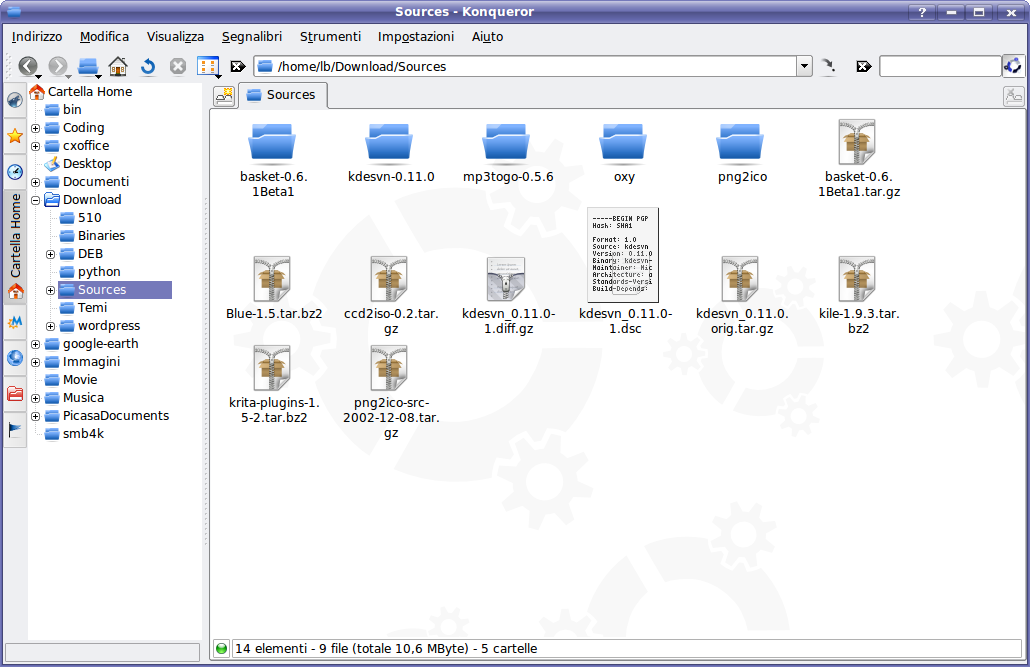Image resolution: width=1030 pixels, height=667 pixels.
Task: Collapse the Download folder tree
Action: tap(36, 200)
